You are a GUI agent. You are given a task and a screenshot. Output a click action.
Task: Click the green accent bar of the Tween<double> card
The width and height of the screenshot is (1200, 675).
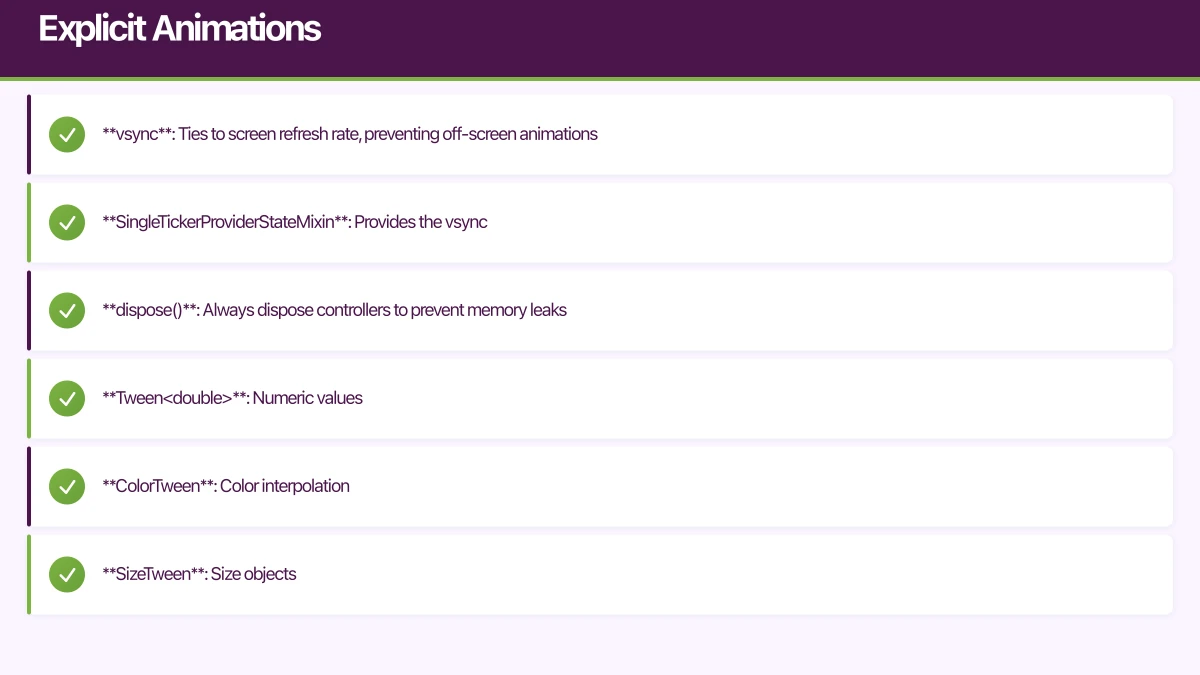point(29,398)
